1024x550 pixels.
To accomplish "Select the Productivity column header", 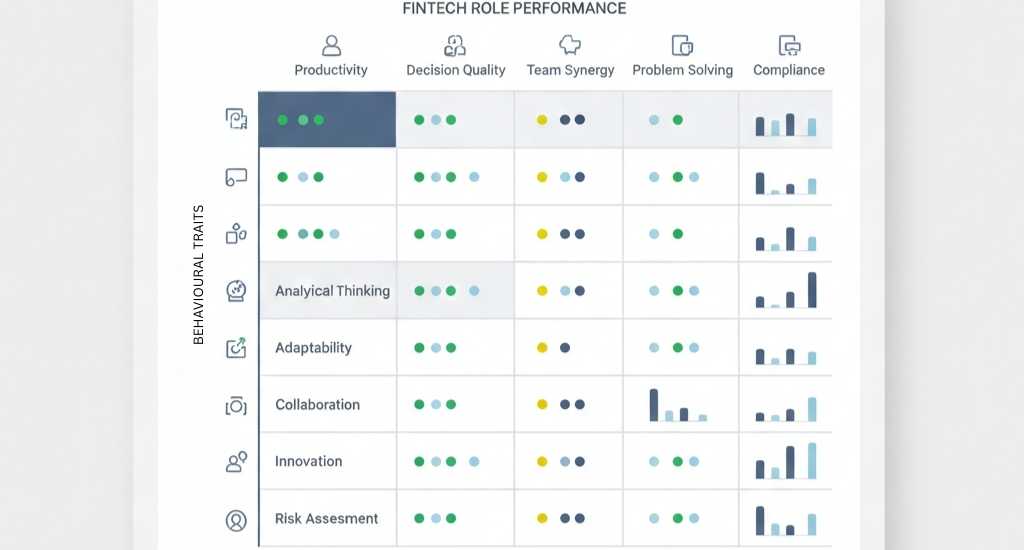I will (331, 70).
